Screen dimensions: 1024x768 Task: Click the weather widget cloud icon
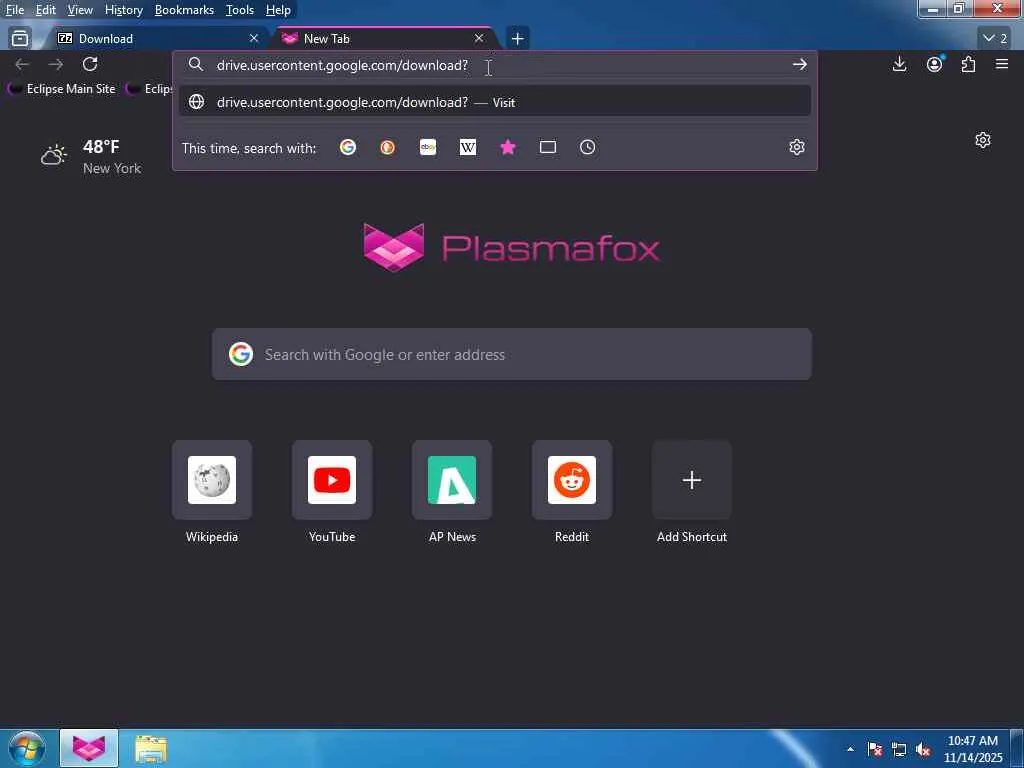pyautogui.click(x=54, y=155)
